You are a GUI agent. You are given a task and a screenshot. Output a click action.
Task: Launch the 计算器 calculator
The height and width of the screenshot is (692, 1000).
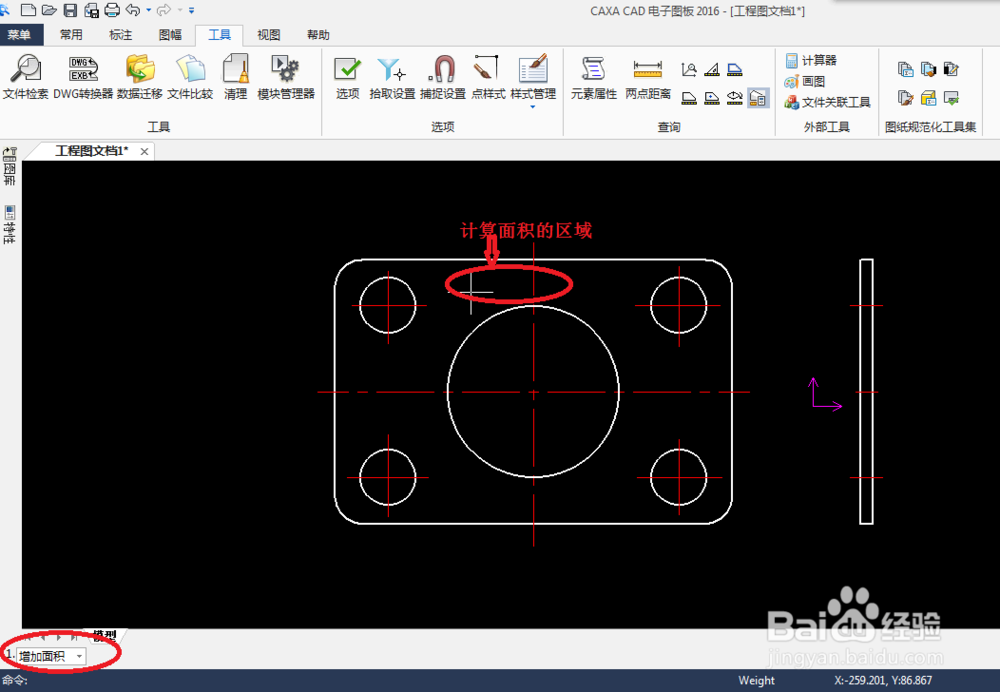pos(811,60)
